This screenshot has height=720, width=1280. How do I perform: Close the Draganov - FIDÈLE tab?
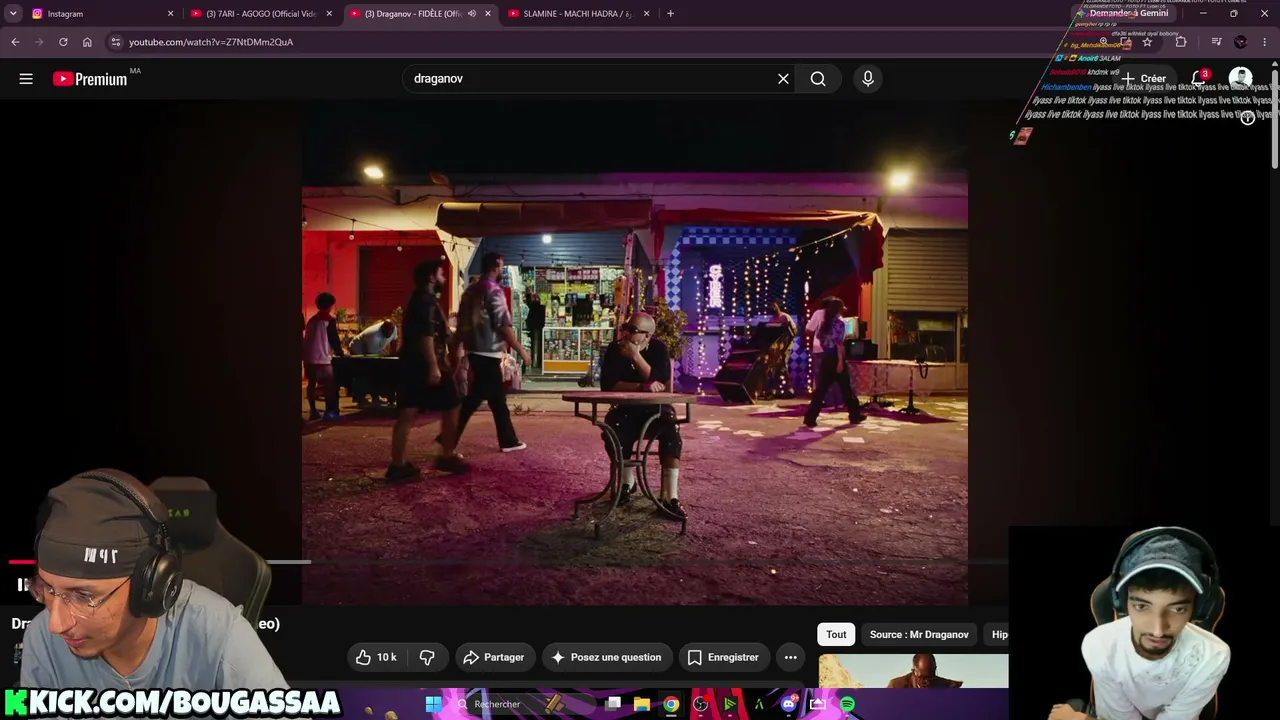point(488,14)
